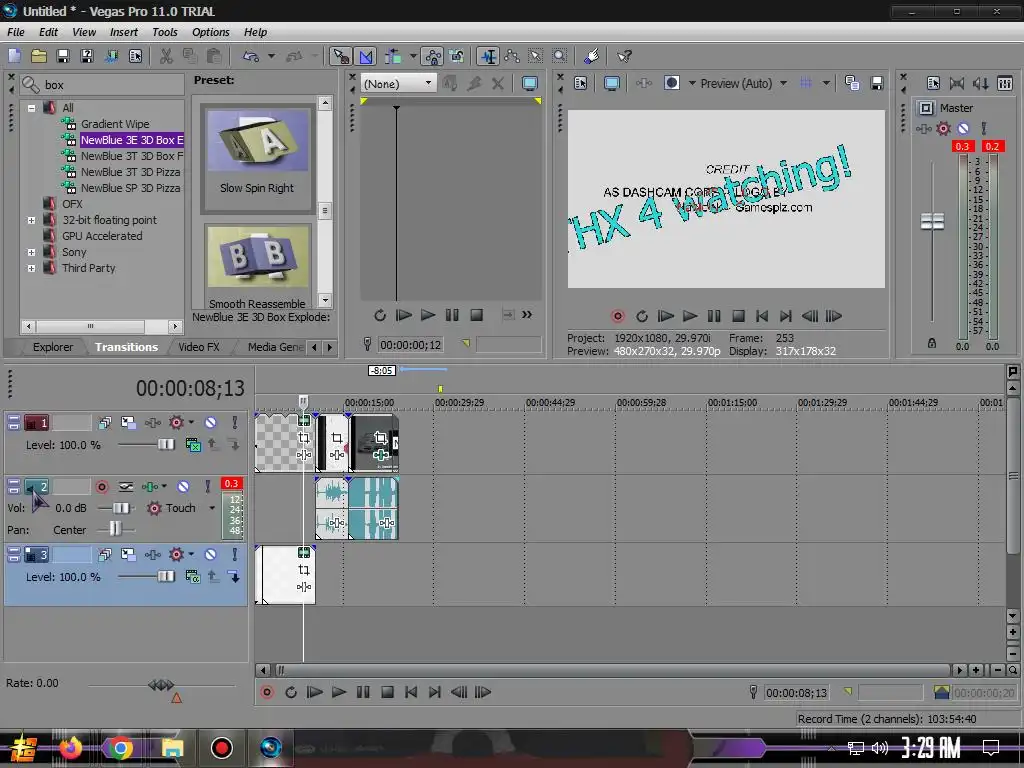The width and height of the screenshot is (1024, 768).
Task: Click Record button in preview transport
Action: pyautogui.click(x=617, y=316)
